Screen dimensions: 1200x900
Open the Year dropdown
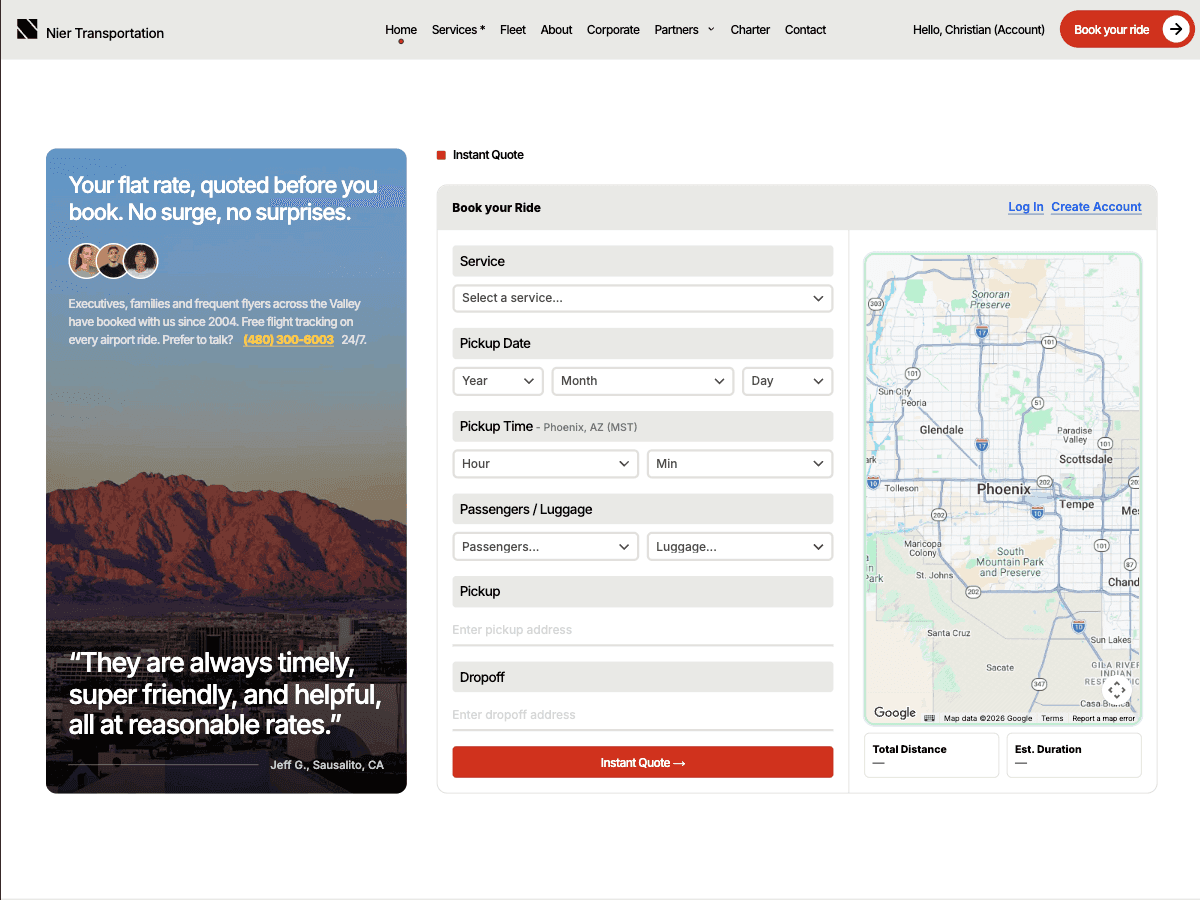click(x=498, y=381)
